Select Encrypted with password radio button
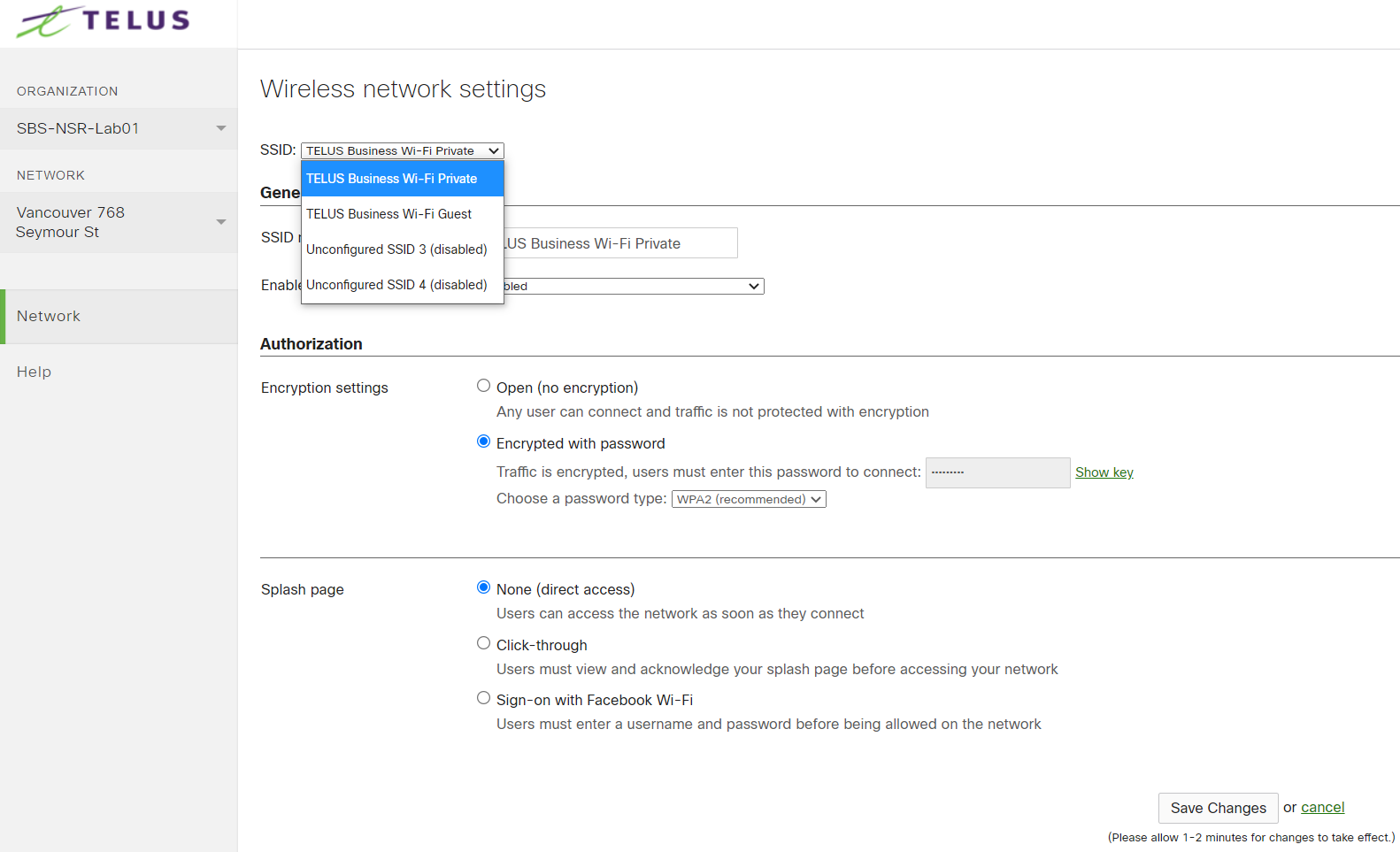 pos(483,441)
